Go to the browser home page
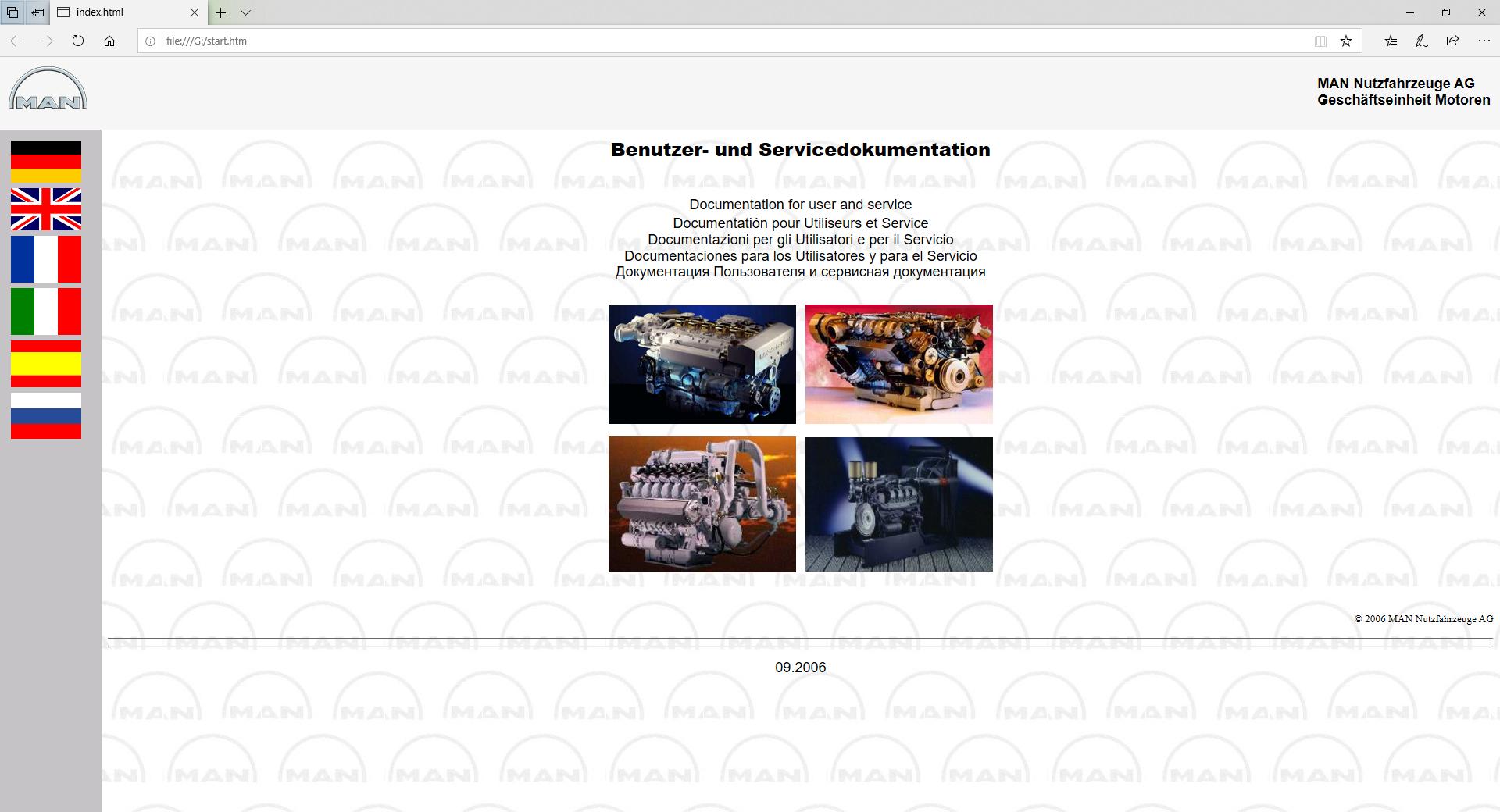The image size is (1500, 812). click(x=109, y=41)
